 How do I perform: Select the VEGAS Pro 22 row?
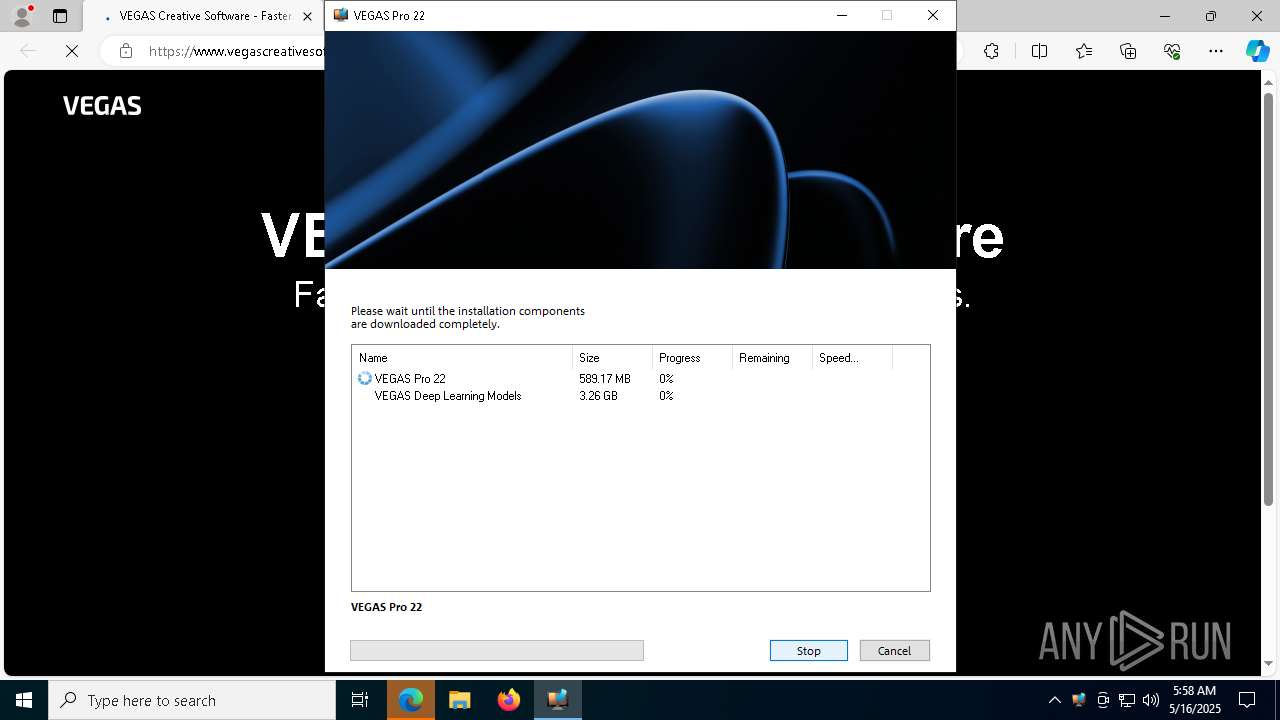pyautogui.click(x=640, y=379)
